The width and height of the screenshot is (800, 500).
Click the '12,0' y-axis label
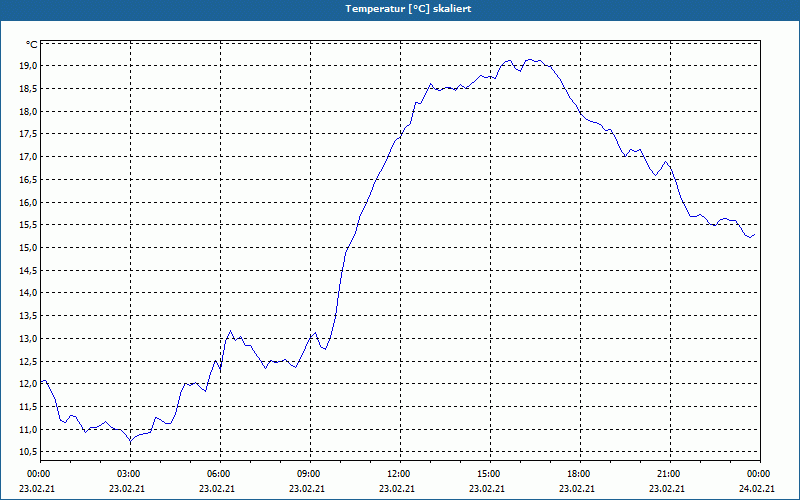(x=29, y=384)
